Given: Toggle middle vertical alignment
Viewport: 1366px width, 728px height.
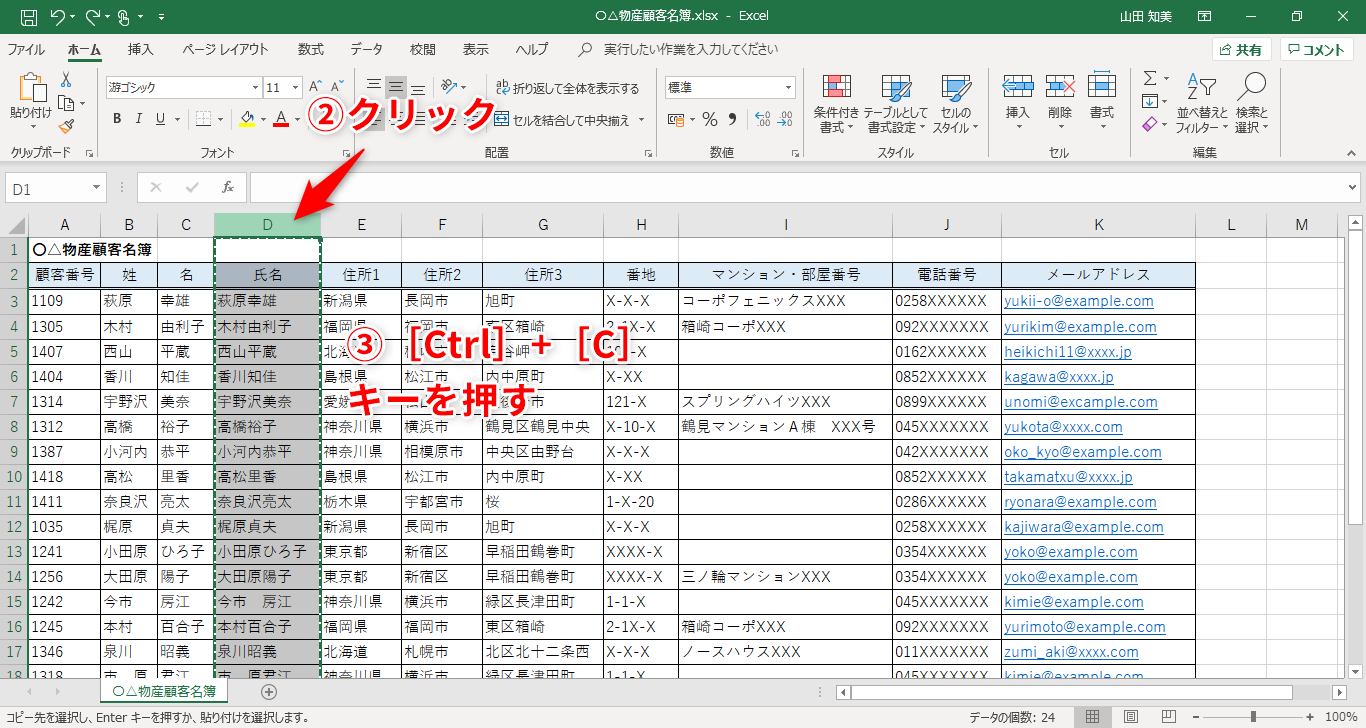Looking at the screenshot, I should 396,87.
